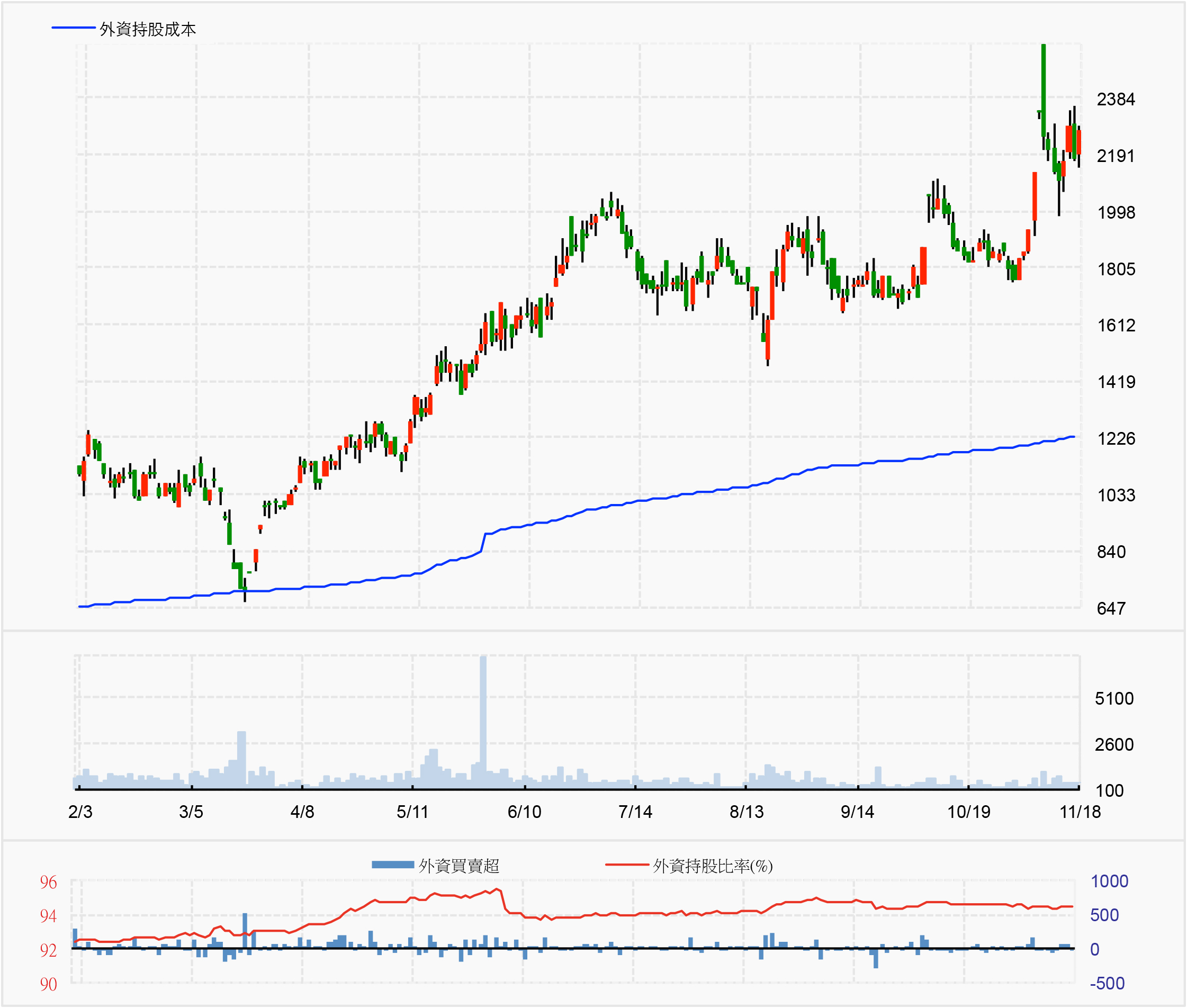Click the blue 外資買賣超 legend swatch
The width and height of the screenshot is (1187, 1008).
[393, 865]
